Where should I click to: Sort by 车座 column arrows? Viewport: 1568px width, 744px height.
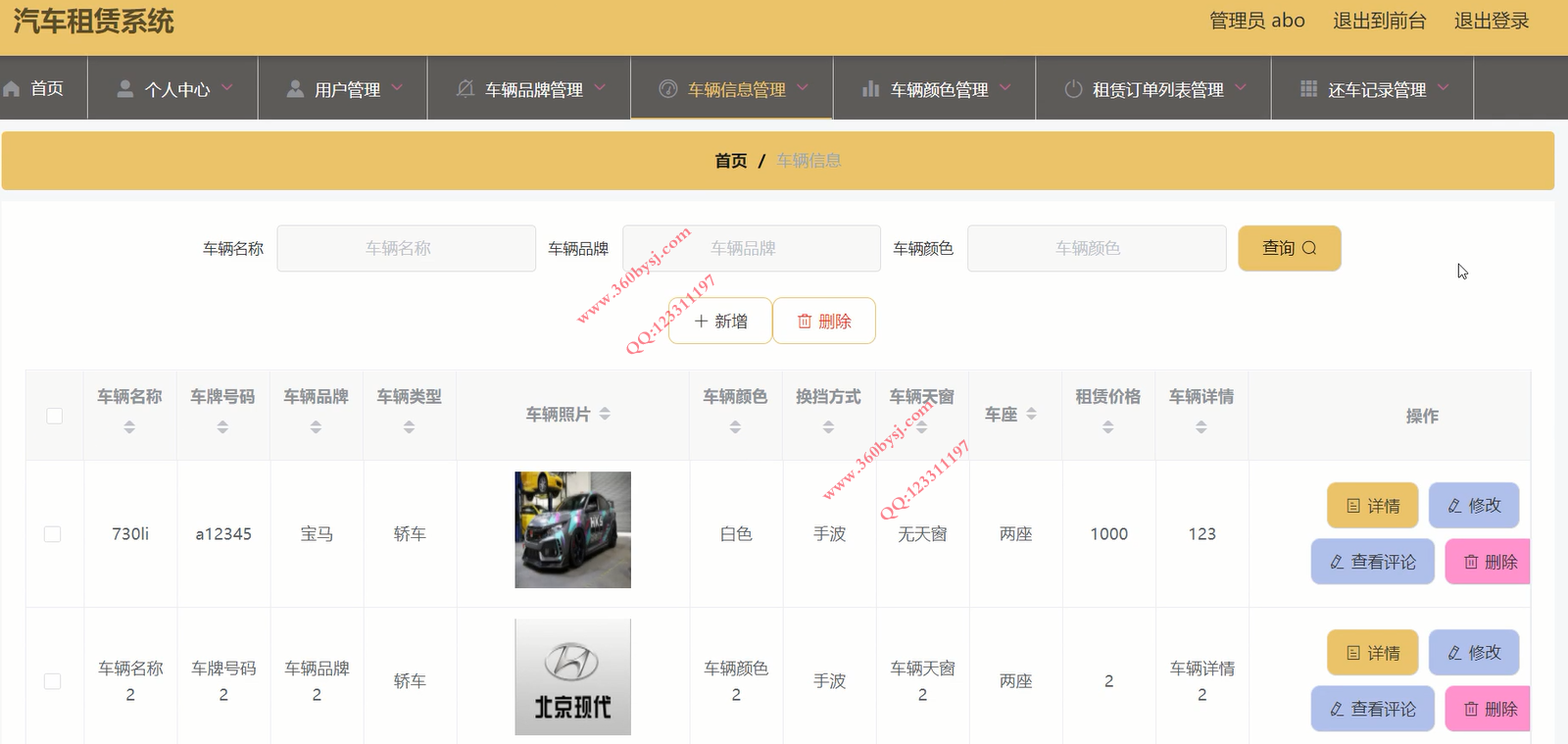1031,414
